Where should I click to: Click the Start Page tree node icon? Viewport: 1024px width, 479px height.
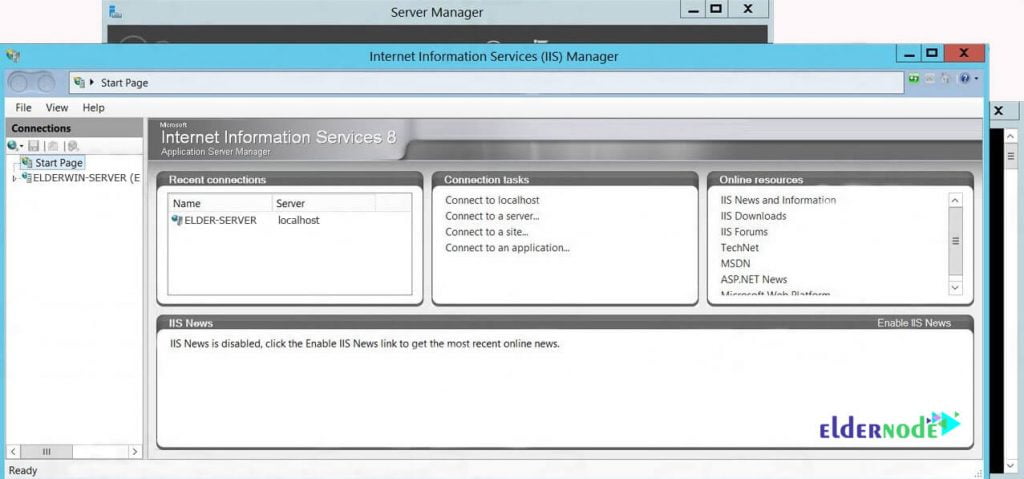coord(27,162)
